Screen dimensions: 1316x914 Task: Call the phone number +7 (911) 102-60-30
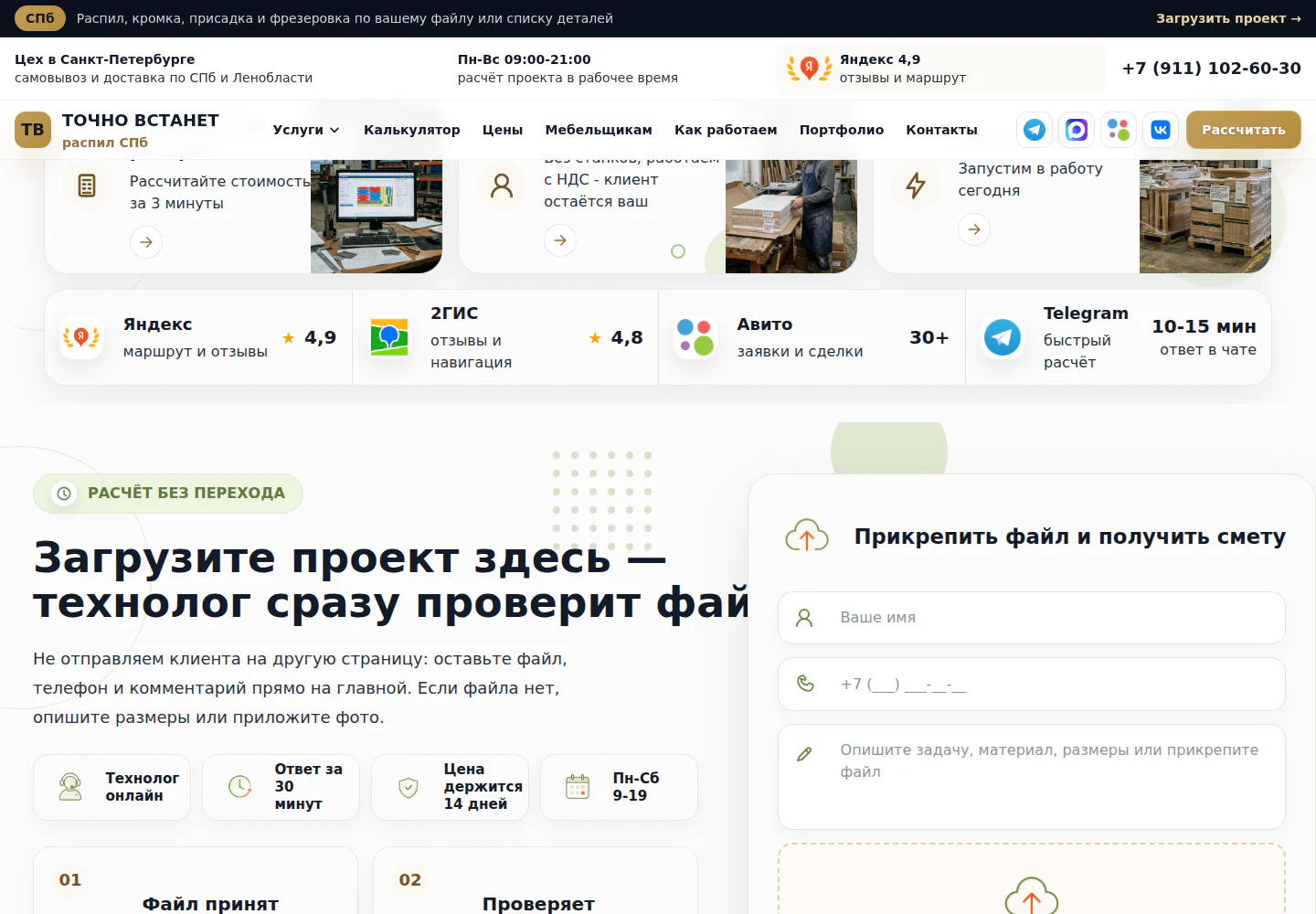click(1212, 69)
